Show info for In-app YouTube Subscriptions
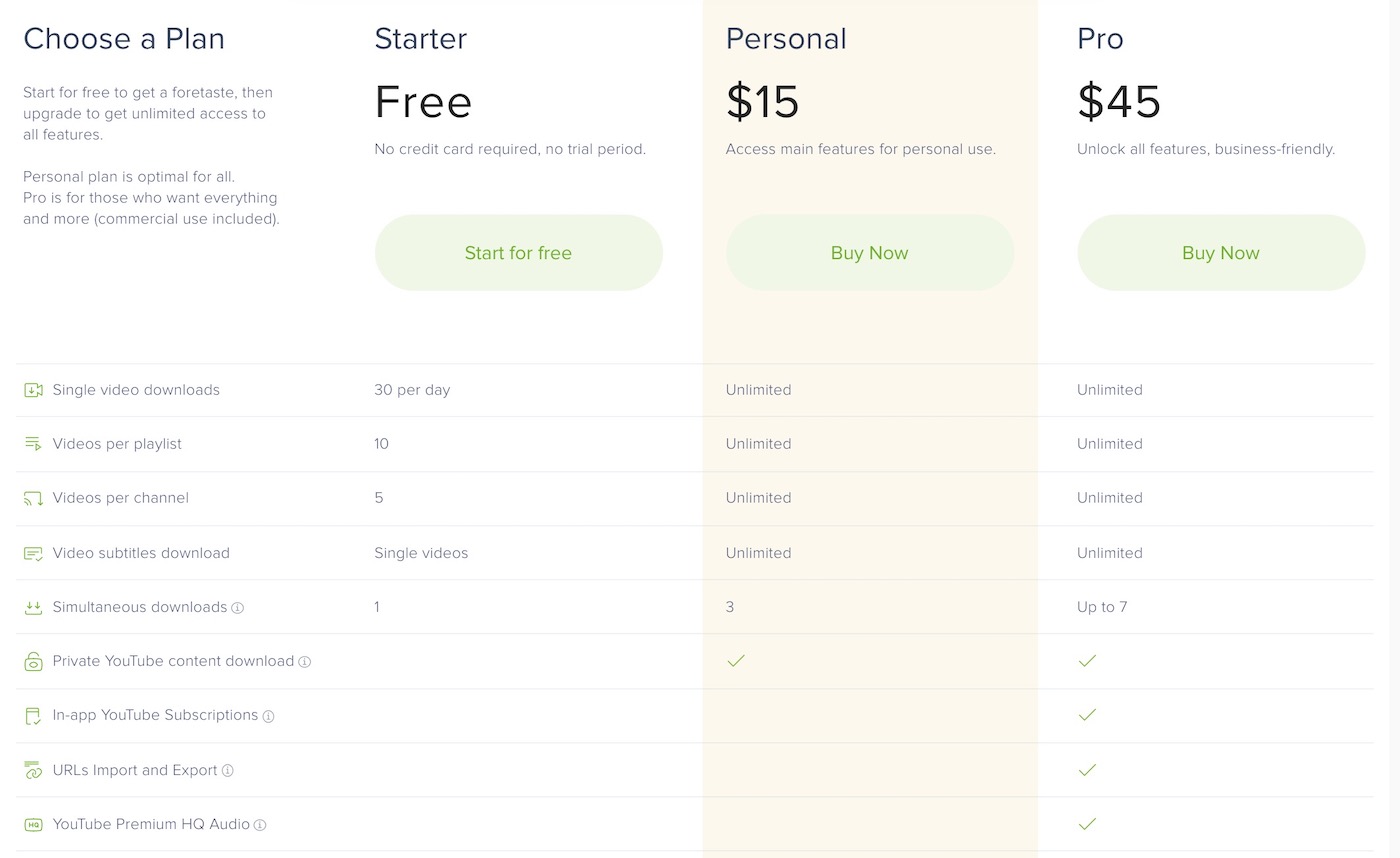This screenshot has width=1400, height=858. point(268,716)
